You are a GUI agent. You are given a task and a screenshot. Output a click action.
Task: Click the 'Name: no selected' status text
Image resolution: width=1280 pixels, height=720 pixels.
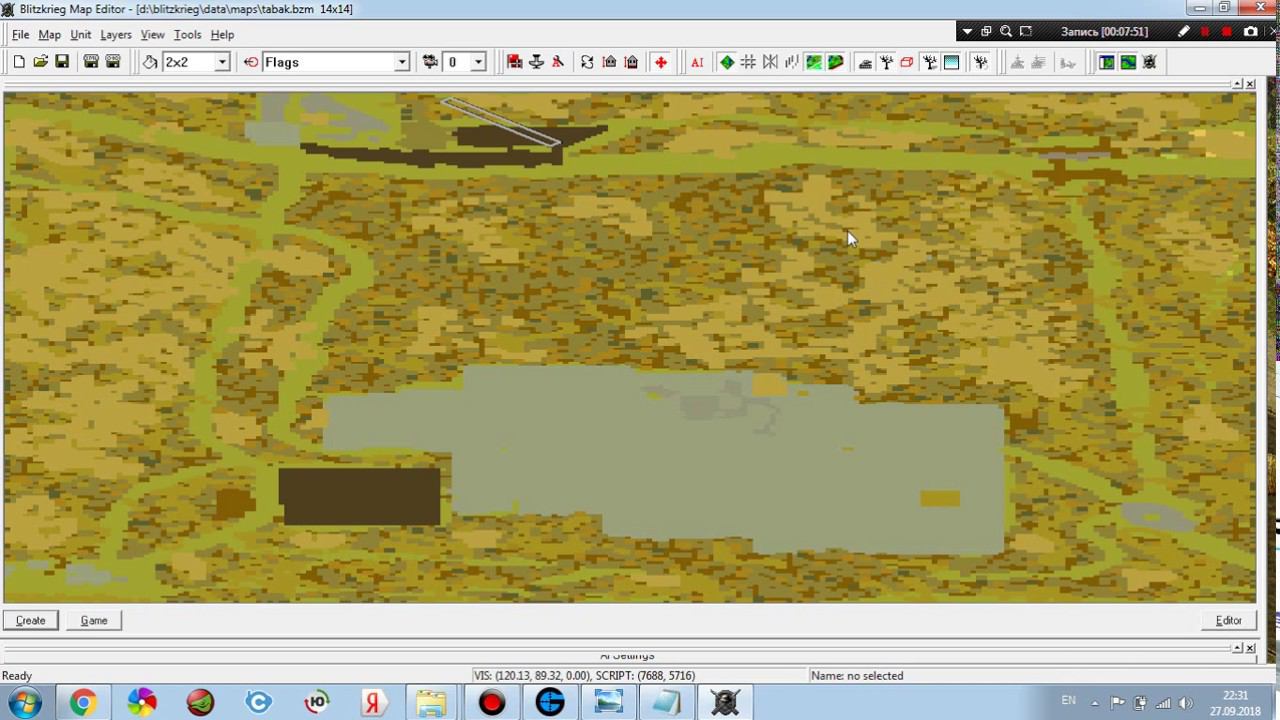click(x=857, y=676)
